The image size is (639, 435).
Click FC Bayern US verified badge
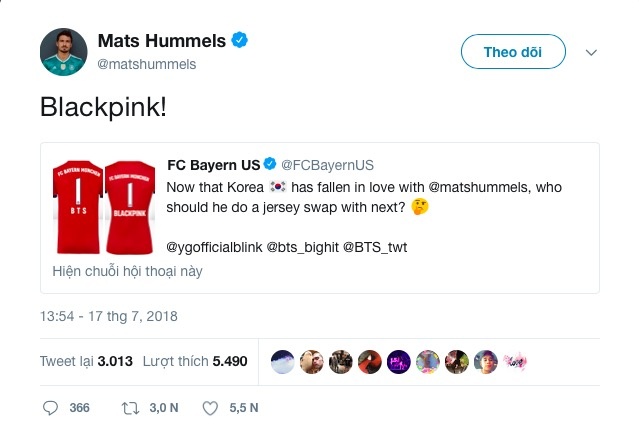pyautogui.click(x=270, y=164)
